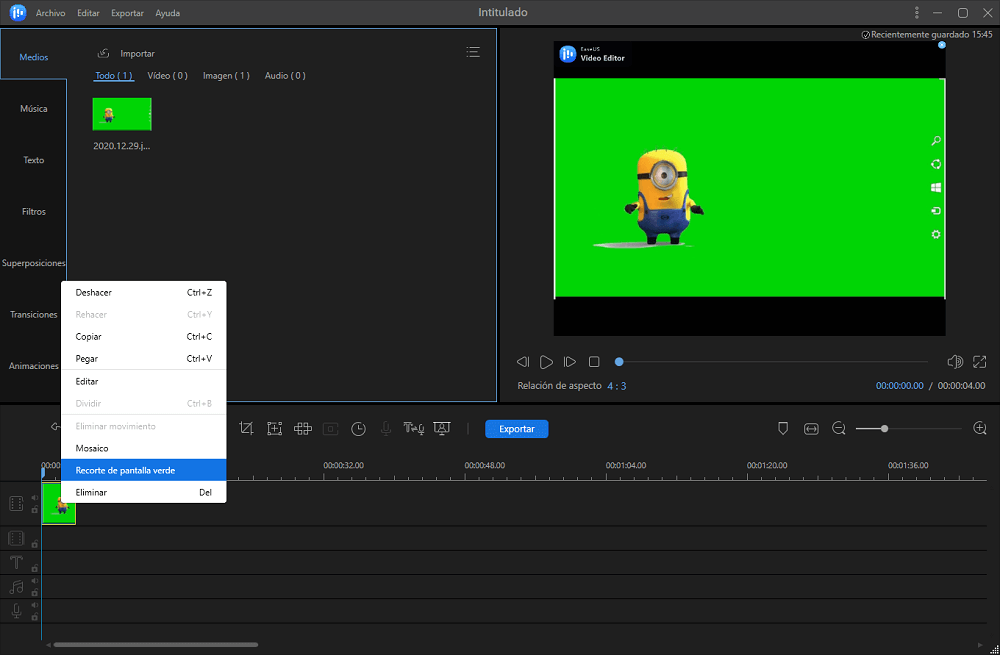Click the blue Exportar button
Viewport: 1000px width, 655px height.
click(x=517, y=429)
